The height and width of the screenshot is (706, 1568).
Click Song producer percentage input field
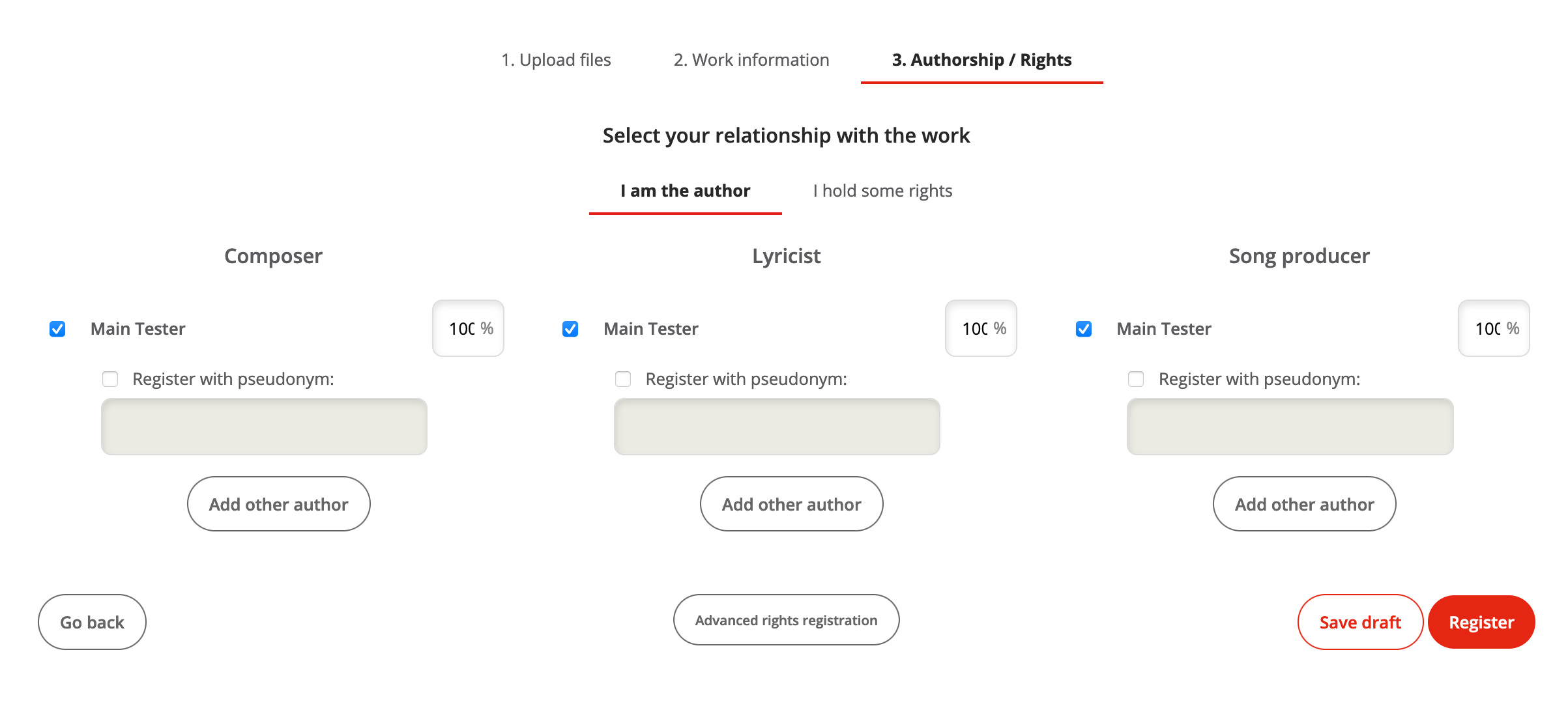click(1488, 329)
